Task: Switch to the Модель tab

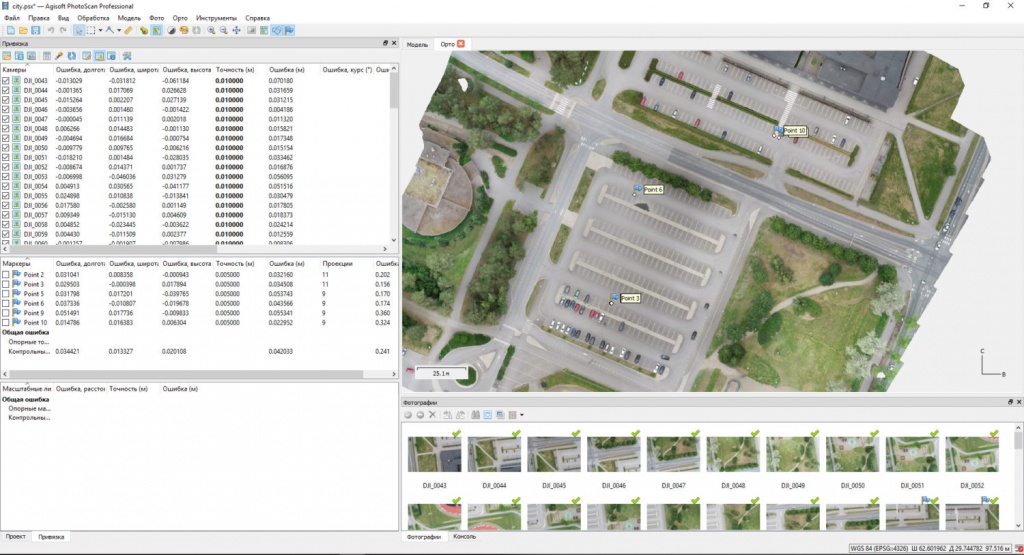Action: pyautogui.click(x=417, y=44)
